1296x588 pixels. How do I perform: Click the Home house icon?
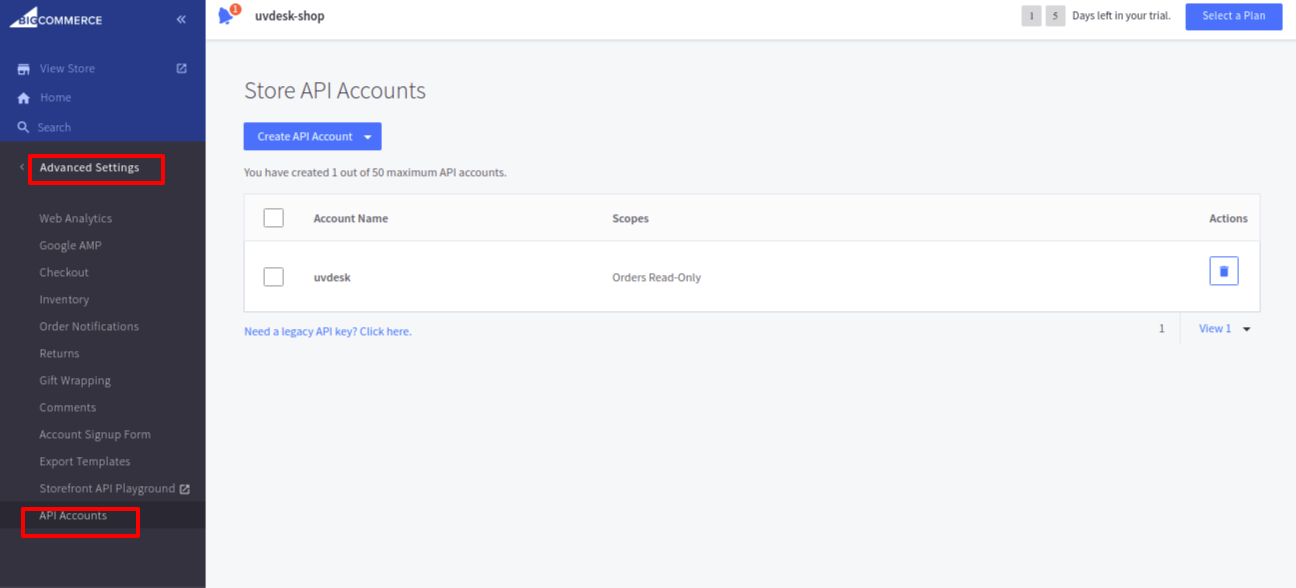point(23,98)
